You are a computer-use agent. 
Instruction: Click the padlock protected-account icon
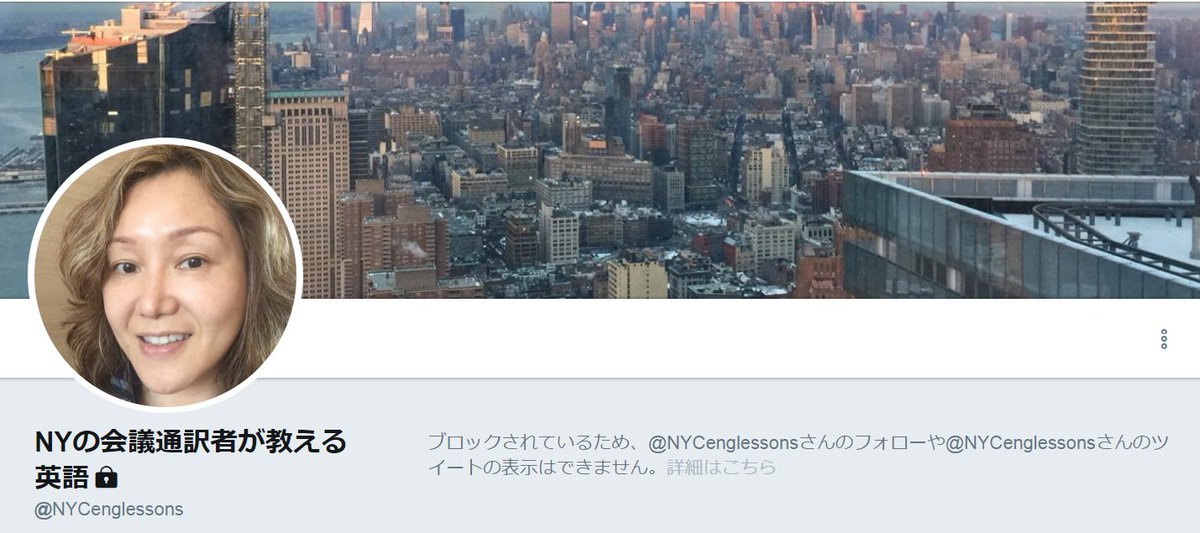click(106, 477)
